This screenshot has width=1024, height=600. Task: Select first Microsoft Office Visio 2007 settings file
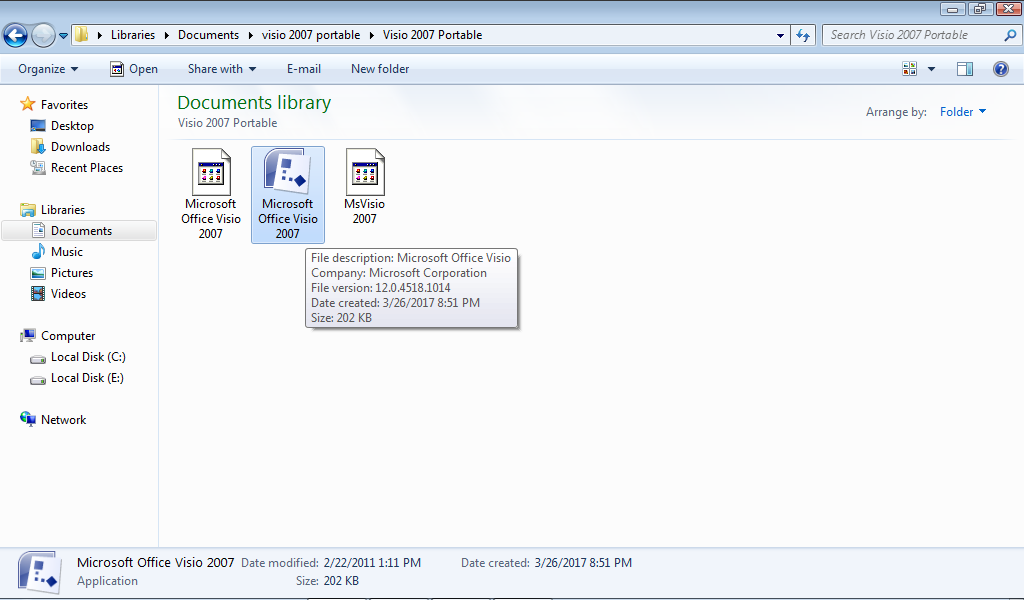(210, 195)
